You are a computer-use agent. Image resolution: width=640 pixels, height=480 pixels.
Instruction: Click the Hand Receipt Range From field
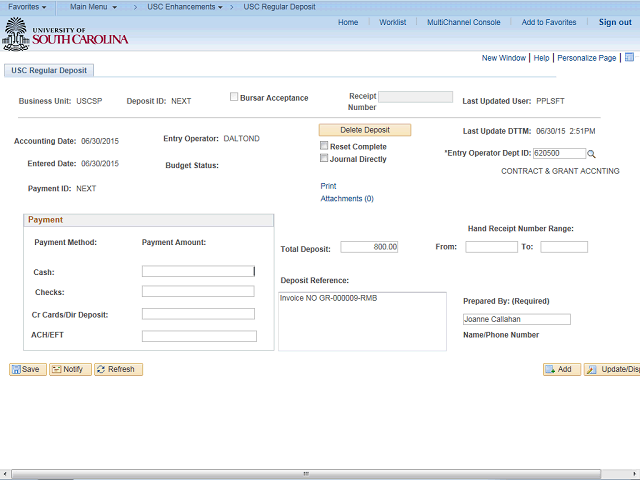491,247
